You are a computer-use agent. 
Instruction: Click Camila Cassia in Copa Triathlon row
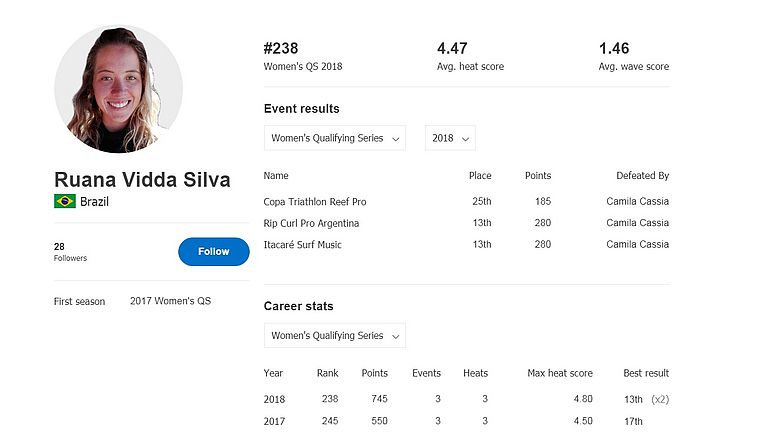(x=637, y=201)
